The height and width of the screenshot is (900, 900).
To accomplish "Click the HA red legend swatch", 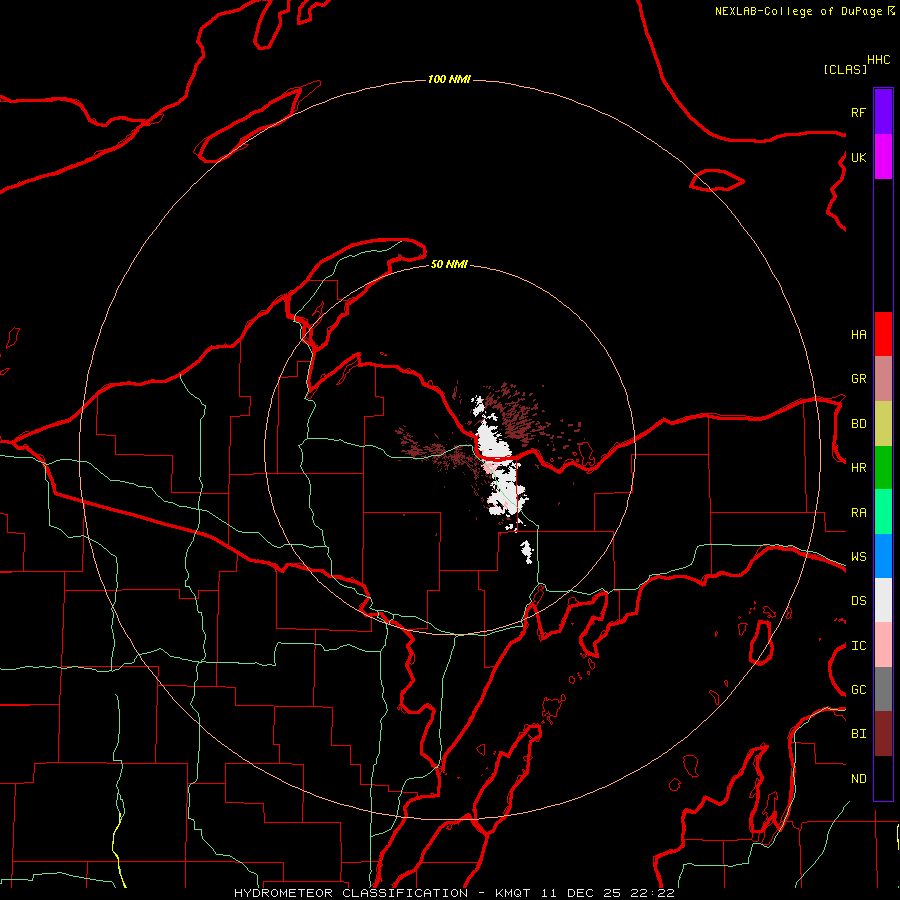I will tap(883, 334).
